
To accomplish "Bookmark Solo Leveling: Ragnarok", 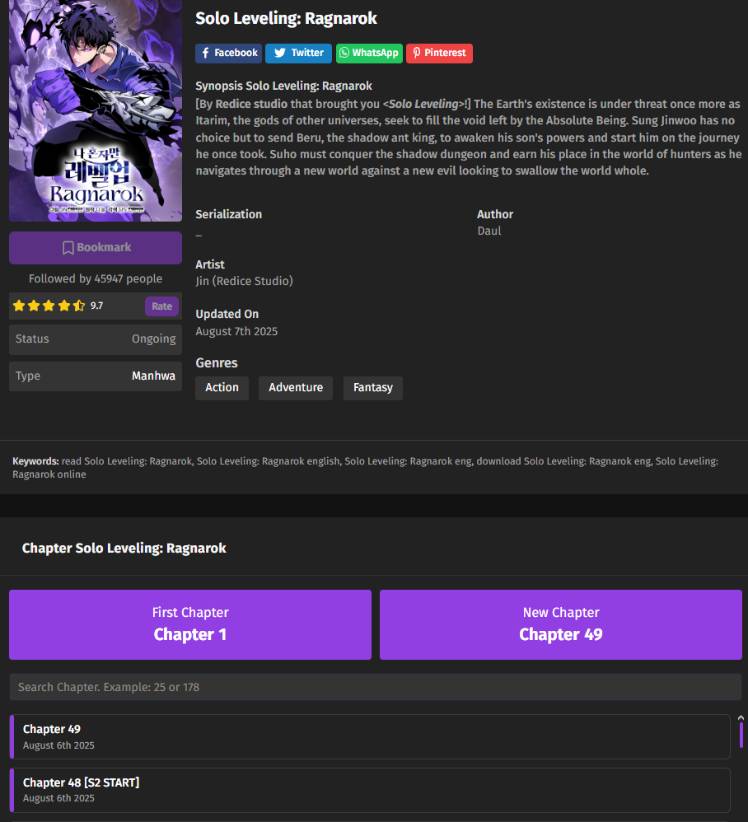I will pyautogui.click(x=95, y=247).
